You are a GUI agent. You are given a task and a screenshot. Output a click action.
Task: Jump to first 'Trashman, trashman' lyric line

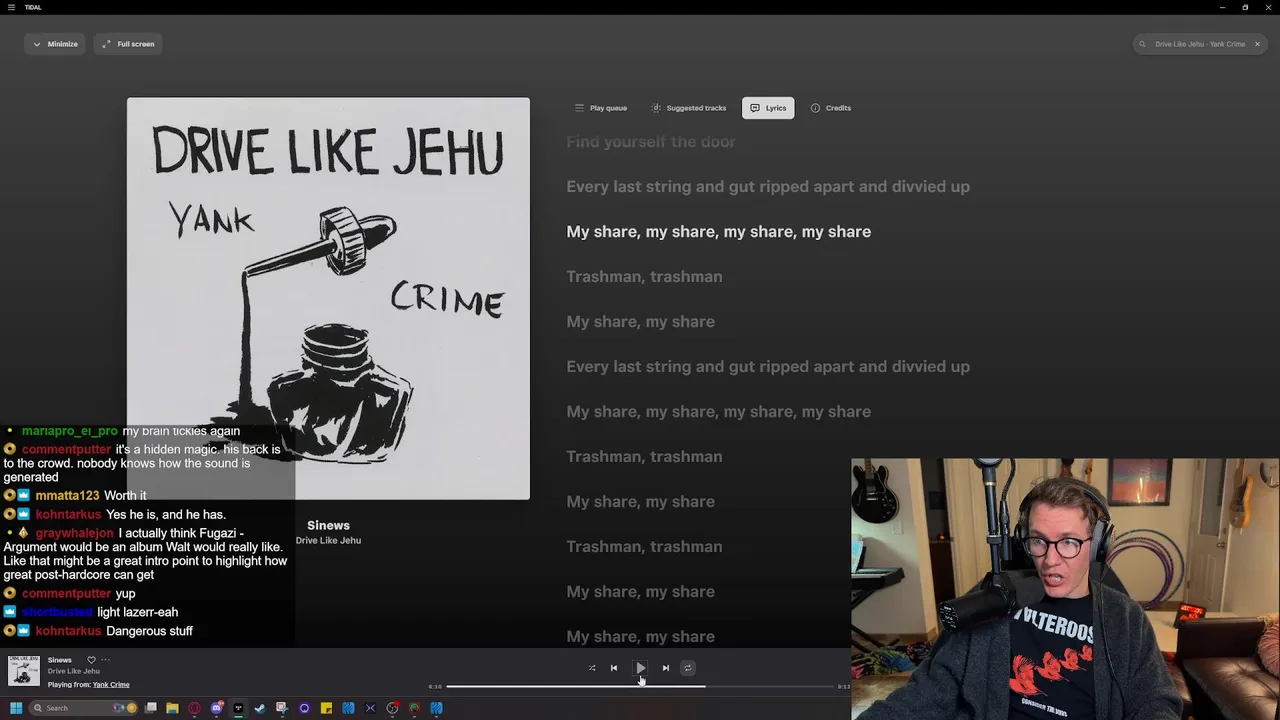tap(644, 277)
